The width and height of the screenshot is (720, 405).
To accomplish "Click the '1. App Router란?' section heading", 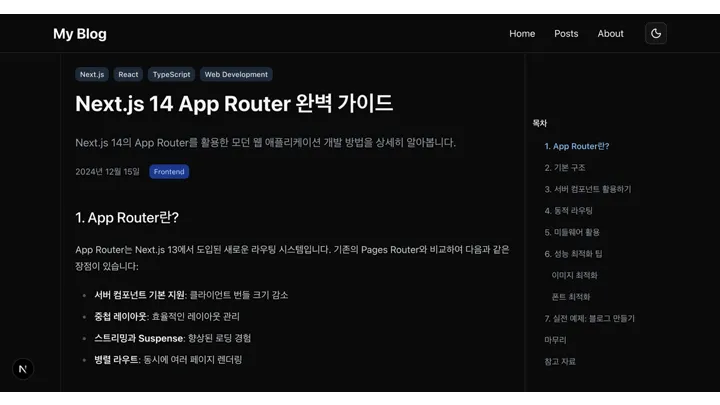I will 127,218.
